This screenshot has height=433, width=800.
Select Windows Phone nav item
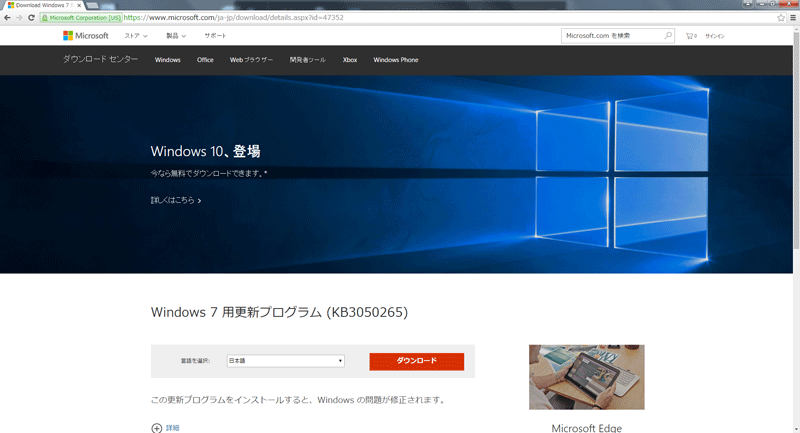pos(396,60)
